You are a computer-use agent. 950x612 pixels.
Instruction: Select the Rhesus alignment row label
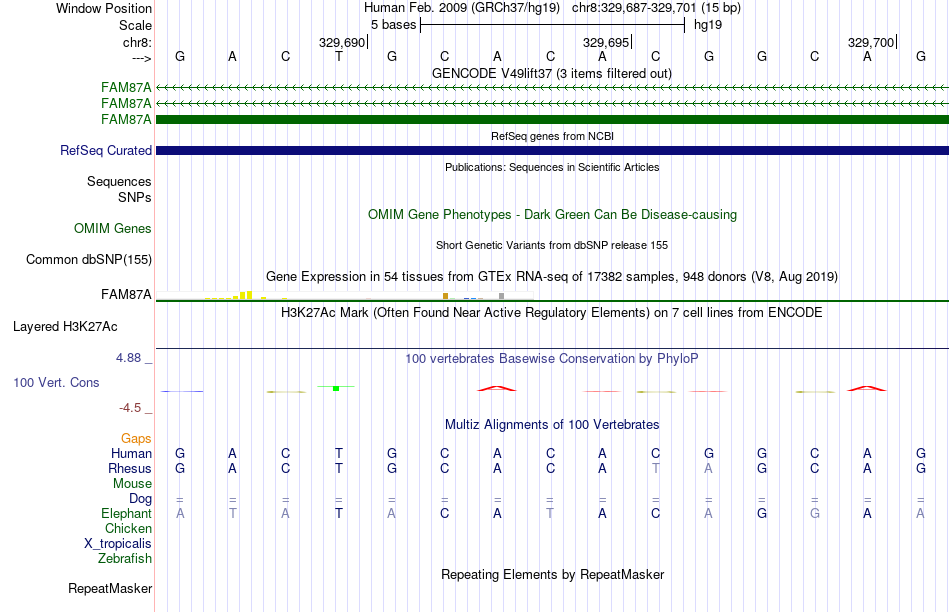(130, 468)
